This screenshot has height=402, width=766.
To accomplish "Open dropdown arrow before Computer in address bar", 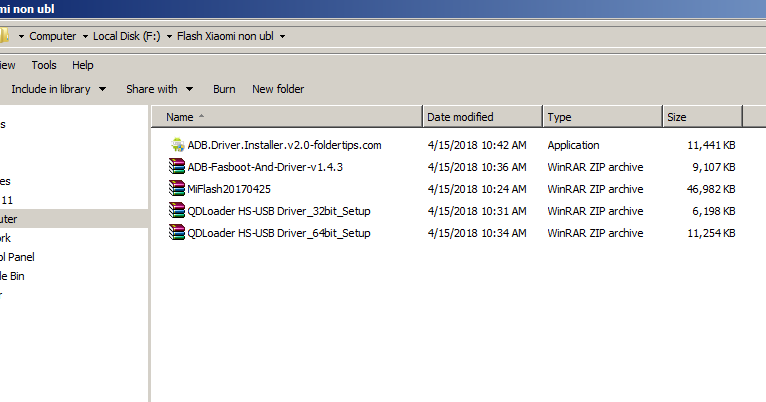I will click(x=21, y=37).
